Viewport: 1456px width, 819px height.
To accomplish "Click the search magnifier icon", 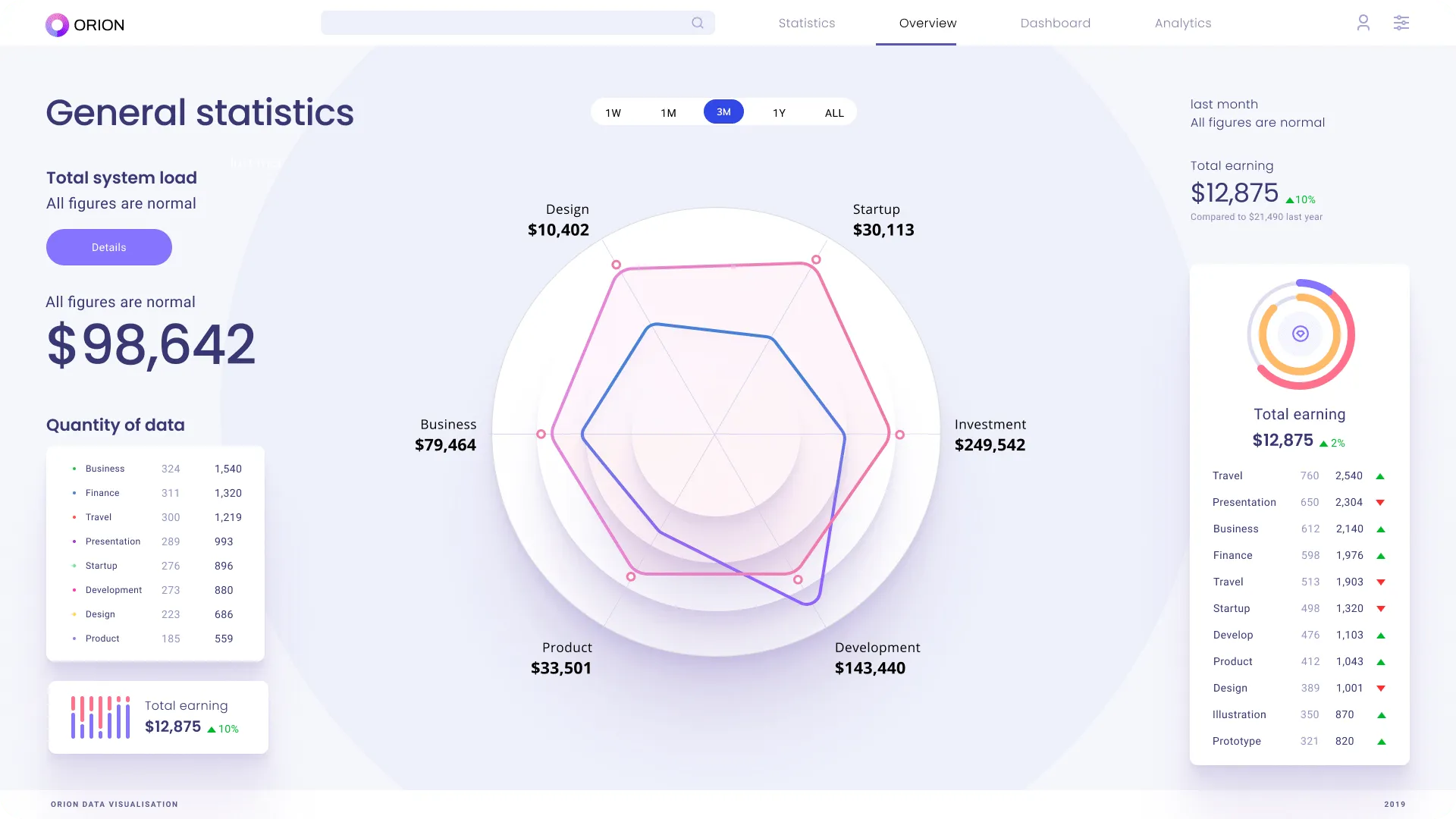I will (697, 23).
